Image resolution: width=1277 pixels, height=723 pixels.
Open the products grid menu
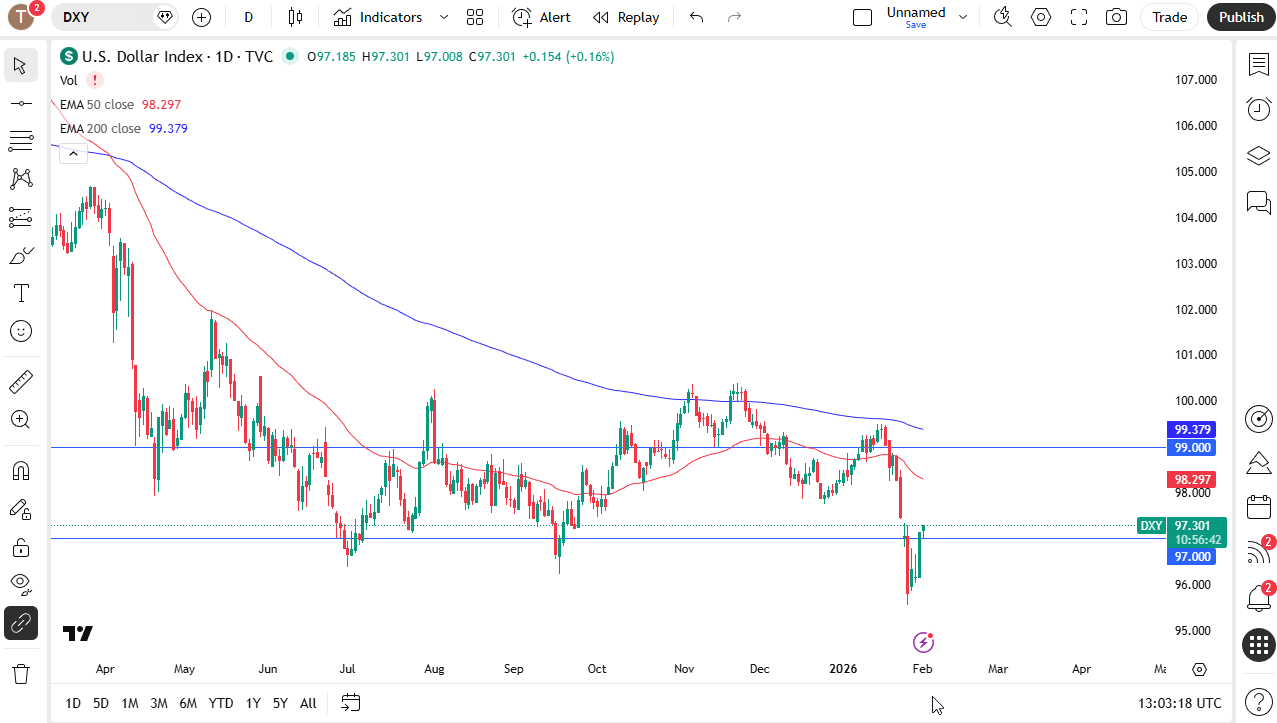(1258, 645)
